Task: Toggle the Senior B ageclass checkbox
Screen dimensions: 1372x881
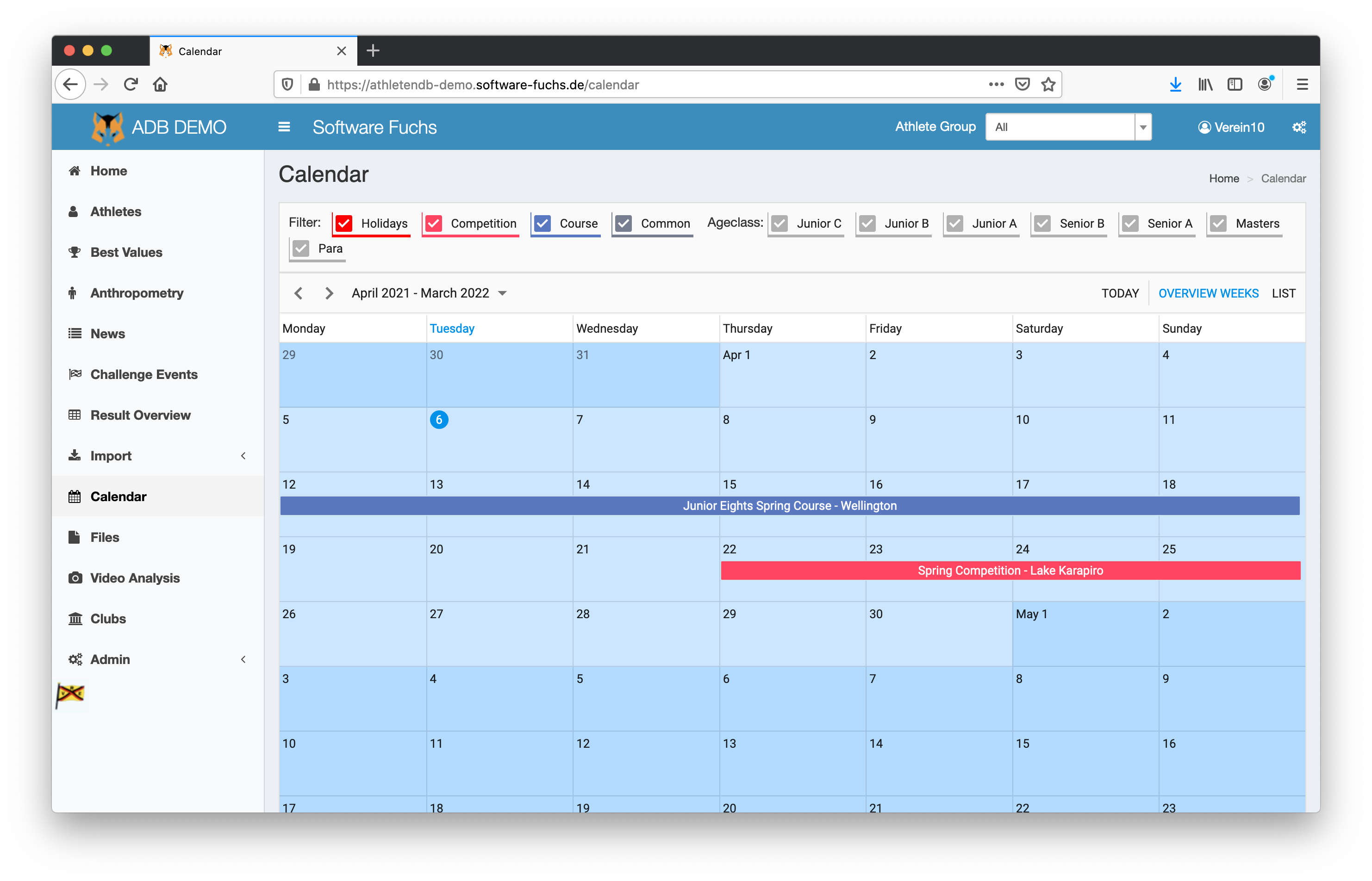Action: click(x=1042, y=223)
